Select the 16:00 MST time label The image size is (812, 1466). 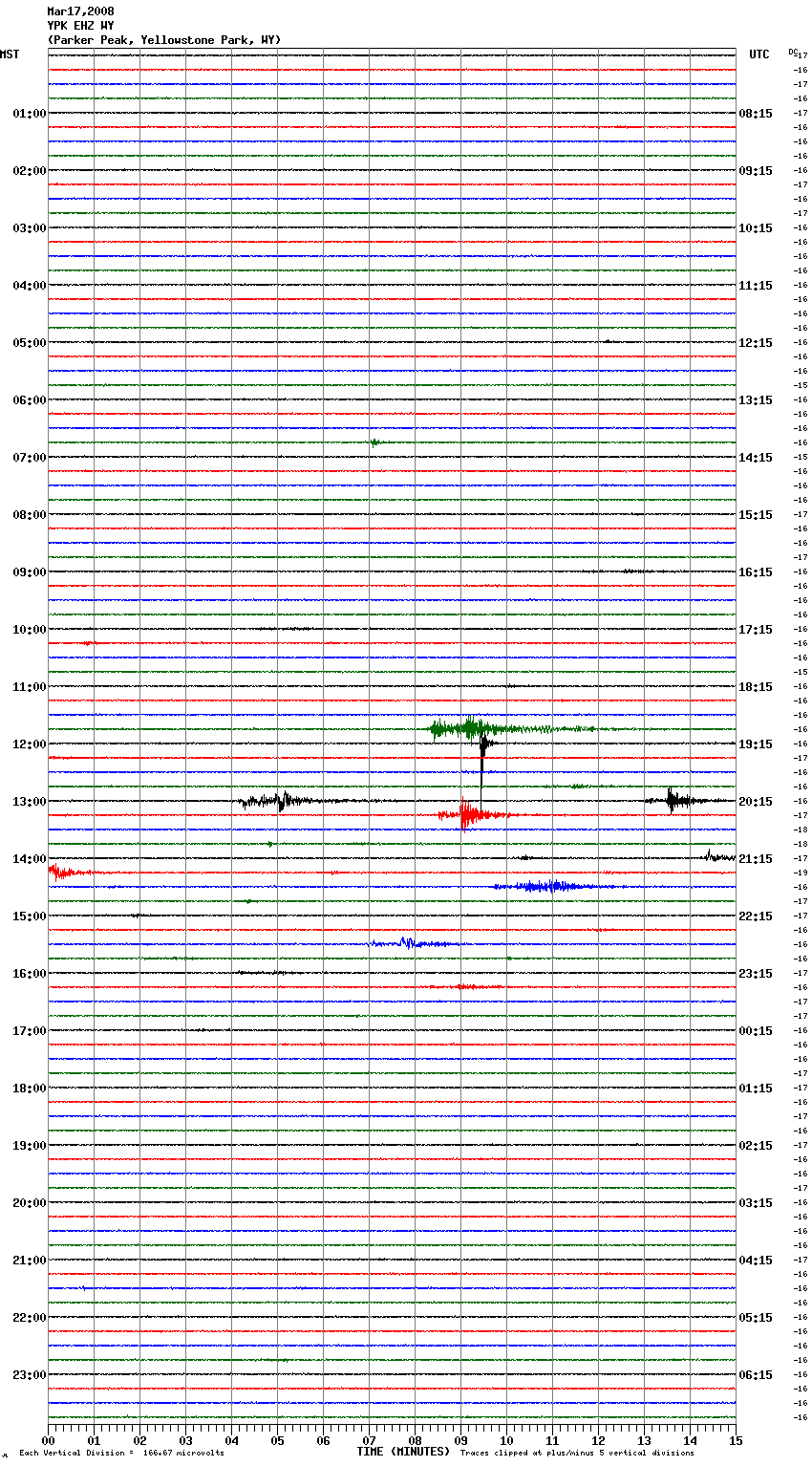pos(30,974)
